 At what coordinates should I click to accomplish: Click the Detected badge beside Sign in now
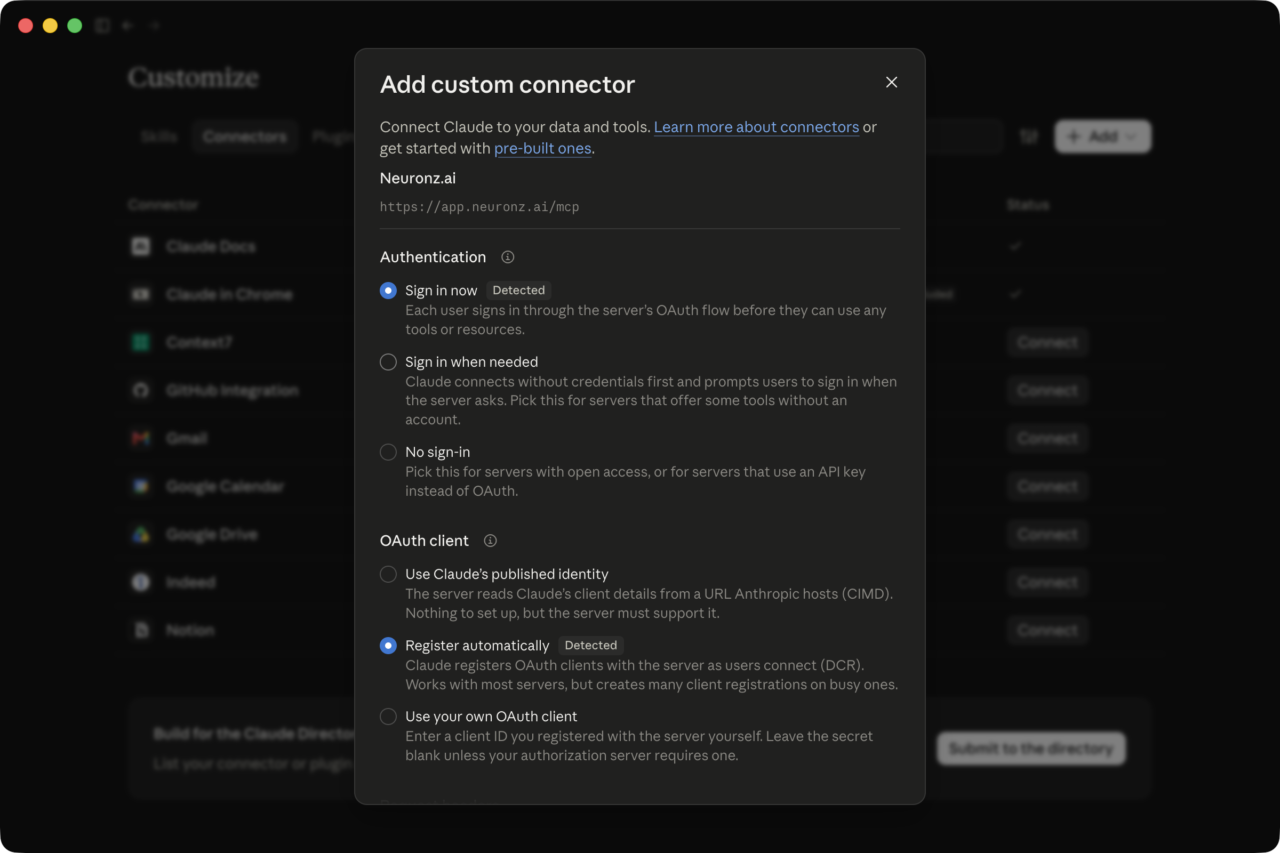pyautogui.click(x=519, y=290)
